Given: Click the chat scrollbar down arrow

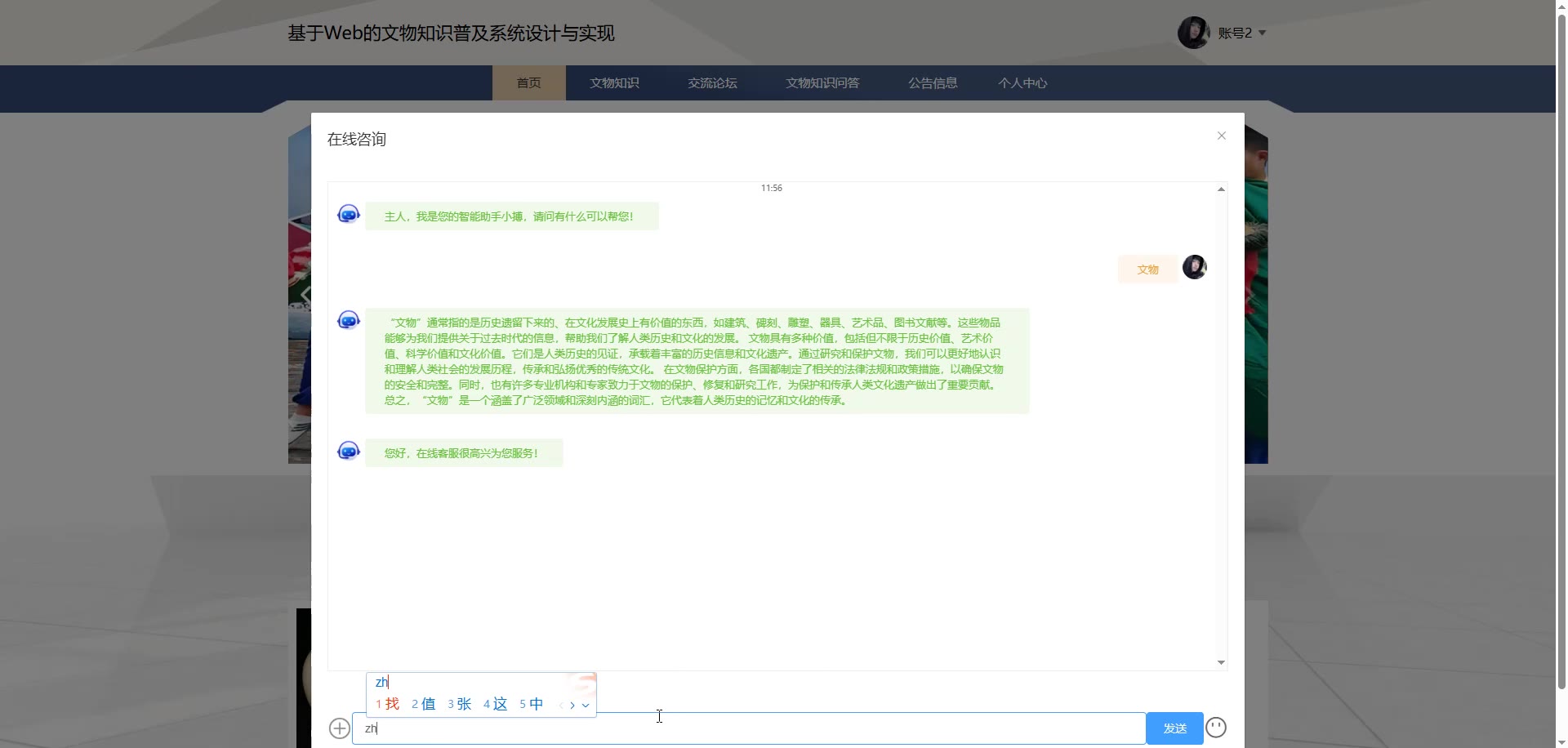Looking at the screenshot, I should coord(1221,662).
